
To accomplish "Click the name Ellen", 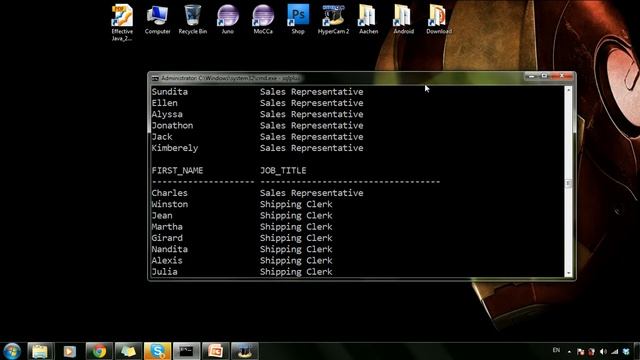I will (164, 103).
